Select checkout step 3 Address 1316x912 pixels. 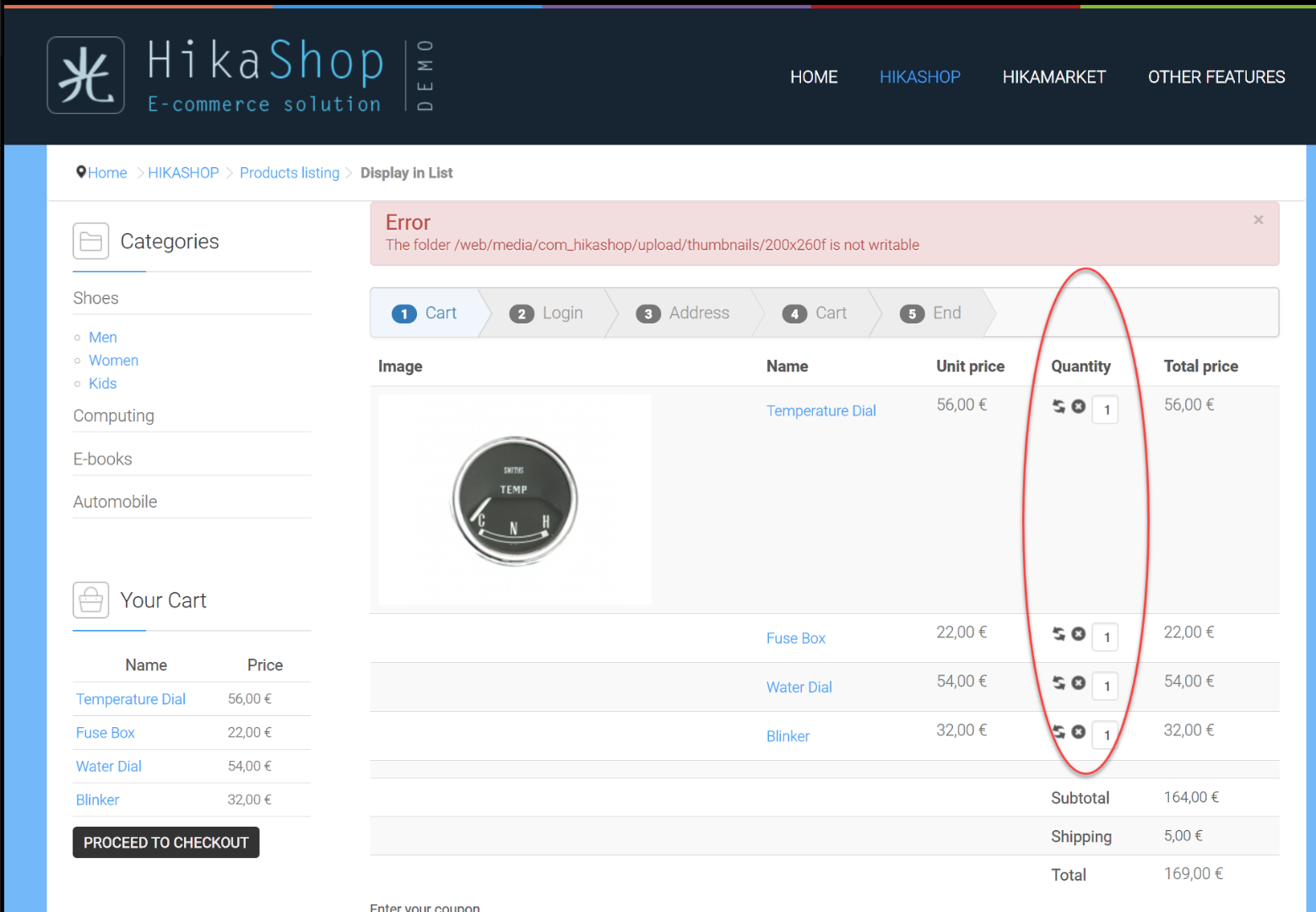pyautogui.click(x=682, y=313)
